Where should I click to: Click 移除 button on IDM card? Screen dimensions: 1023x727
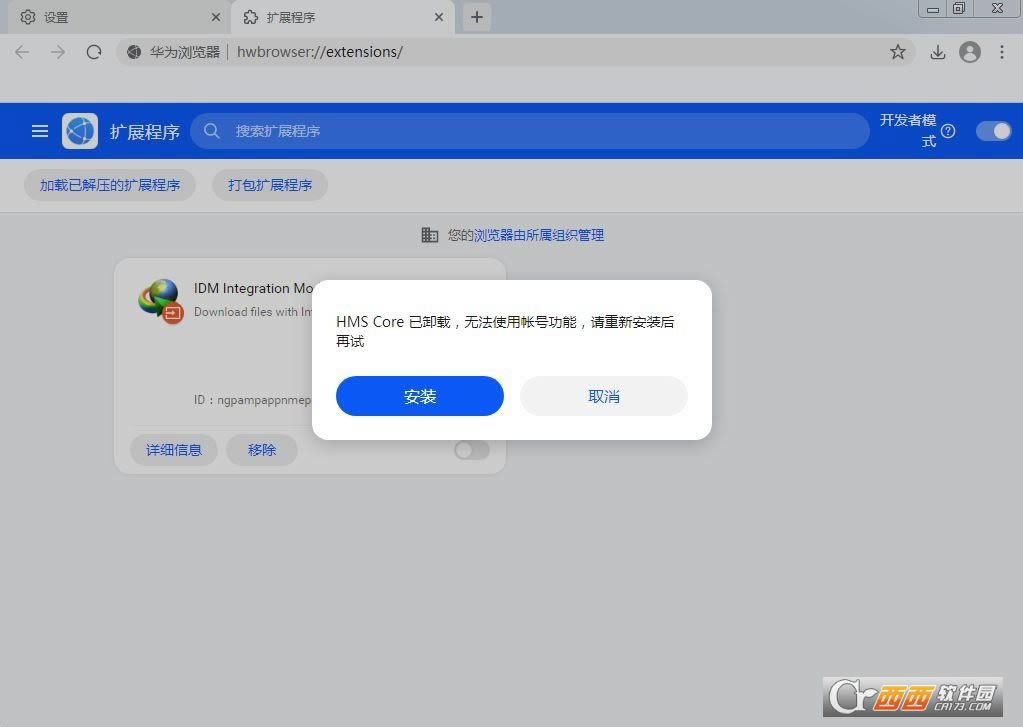click(x=262, y=450)
